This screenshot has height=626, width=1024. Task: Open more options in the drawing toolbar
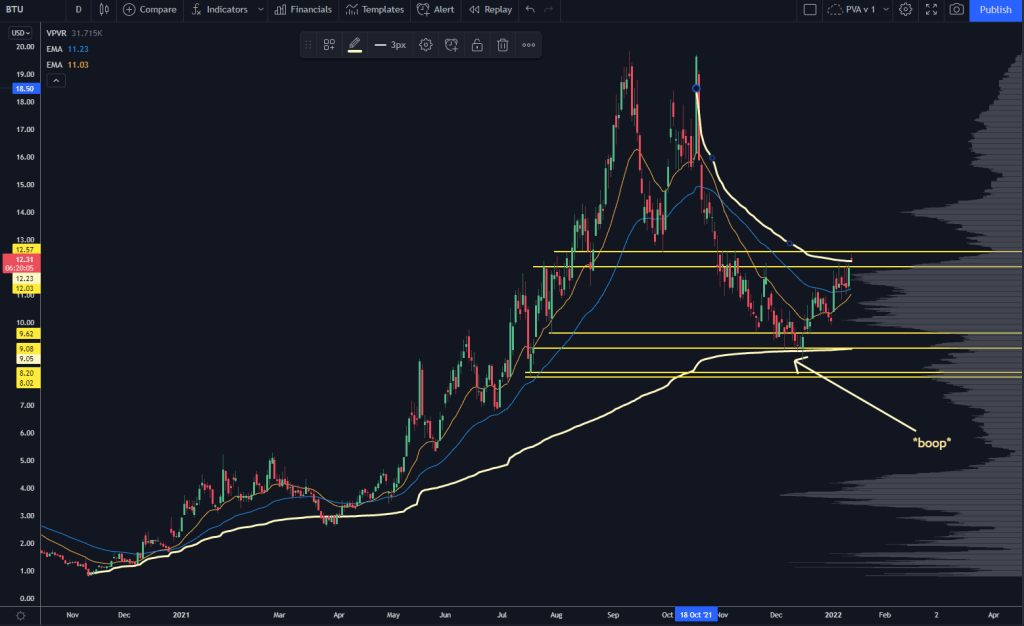coord(528,45)
